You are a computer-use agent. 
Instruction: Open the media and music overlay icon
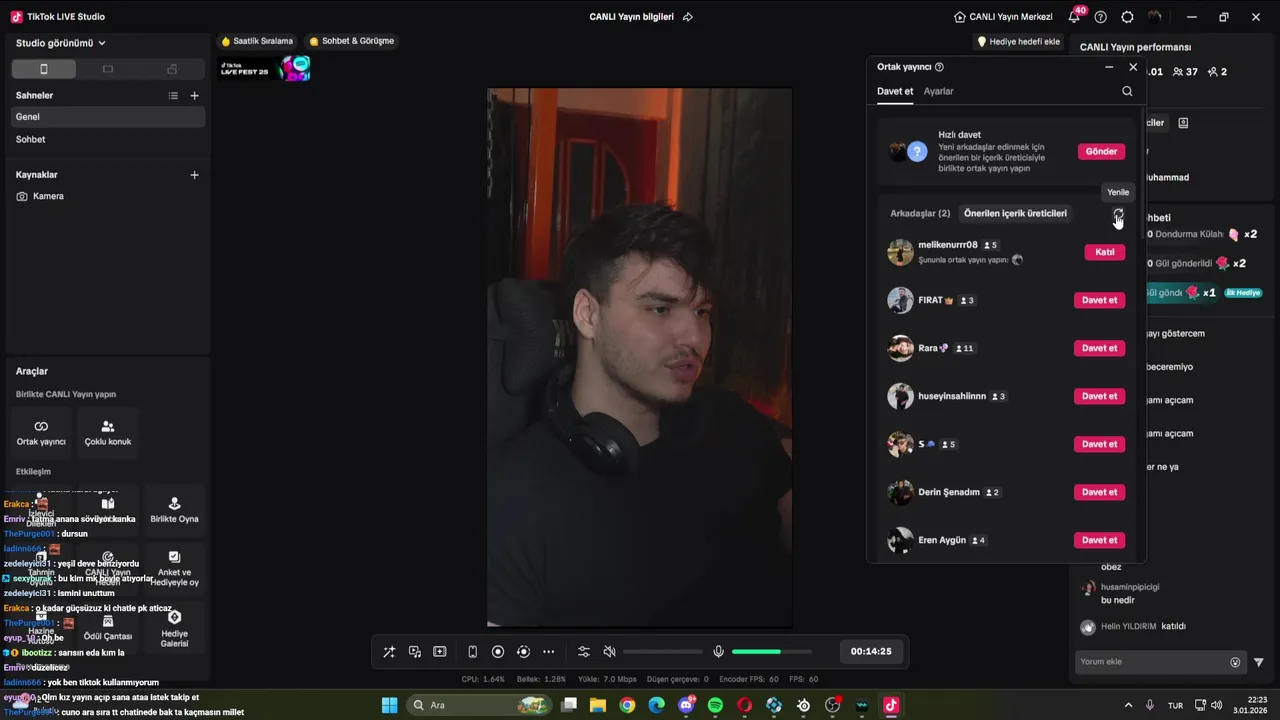(415, 652)
